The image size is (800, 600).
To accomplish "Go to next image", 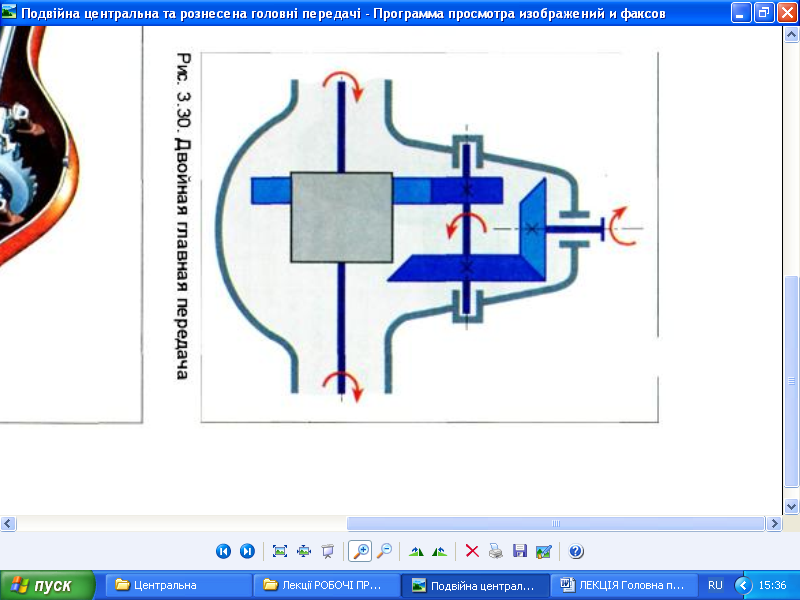I will pyautogui.click(x=247, y=551).
